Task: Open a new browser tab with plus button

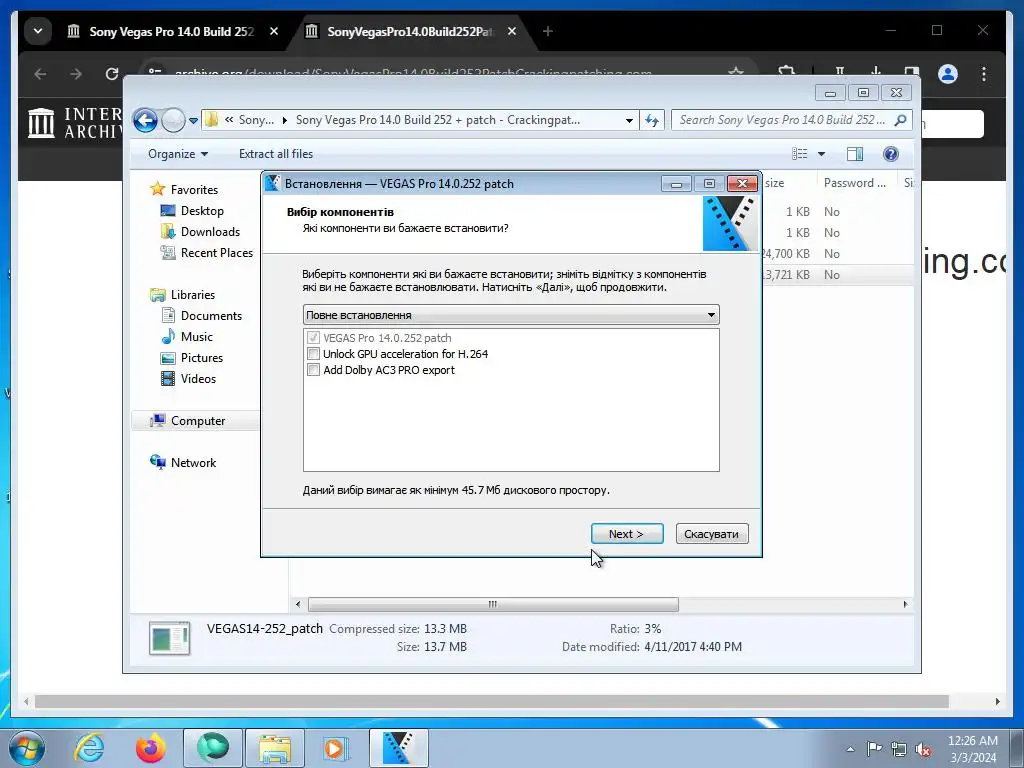Action: click(x=548, y=31)
